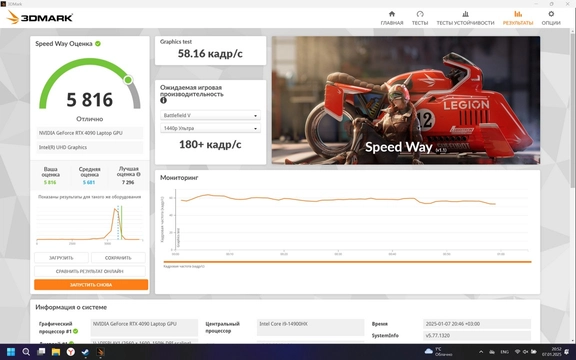Click the Загрузить button
Image resolution: width=576 pixels, height=360 pixels.
click(x=61, y=258)
